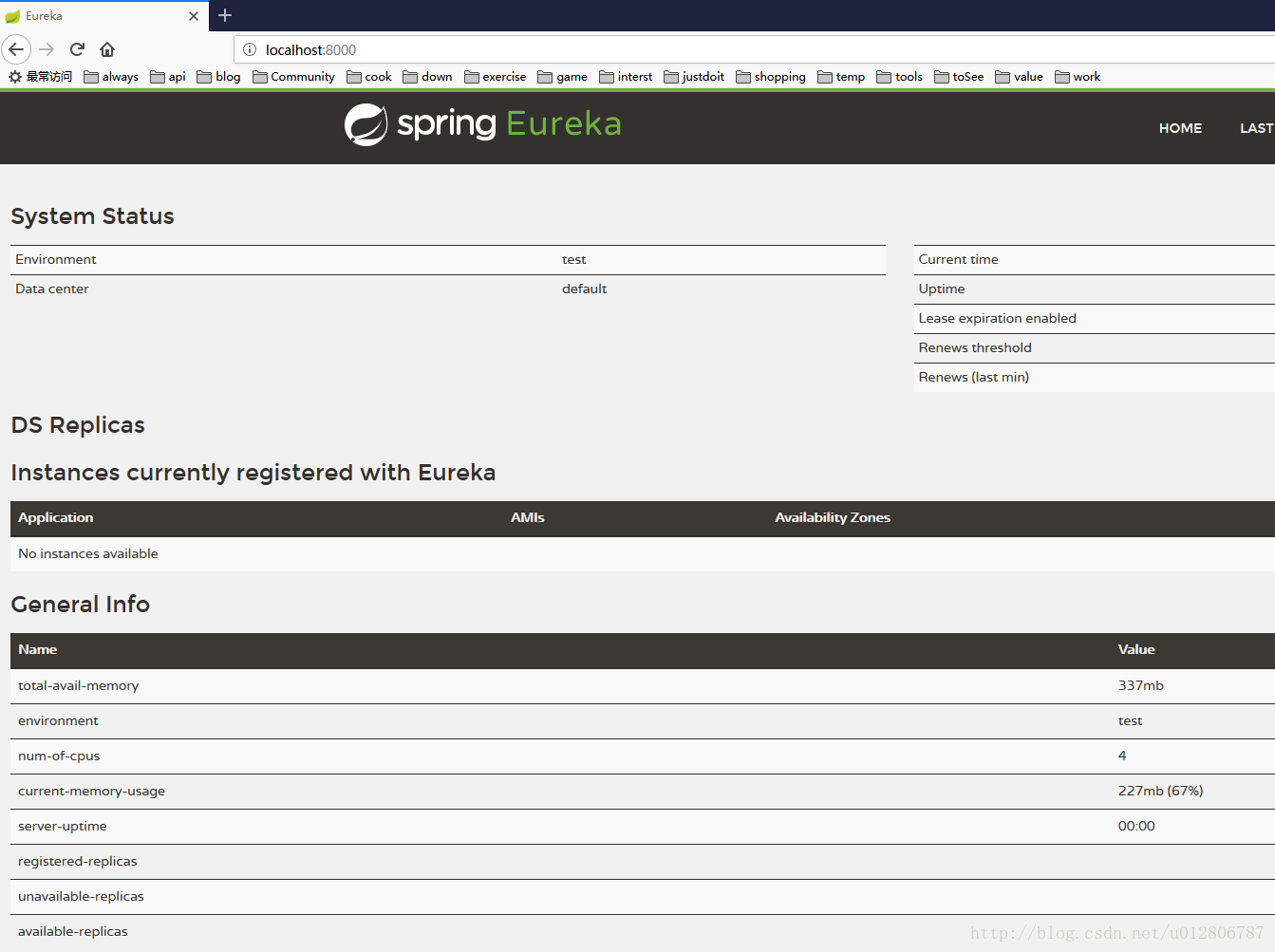Viewport: 1275px width, 952px height.
Task: Open the cook bookmark folder
Action: click(369, 77)
